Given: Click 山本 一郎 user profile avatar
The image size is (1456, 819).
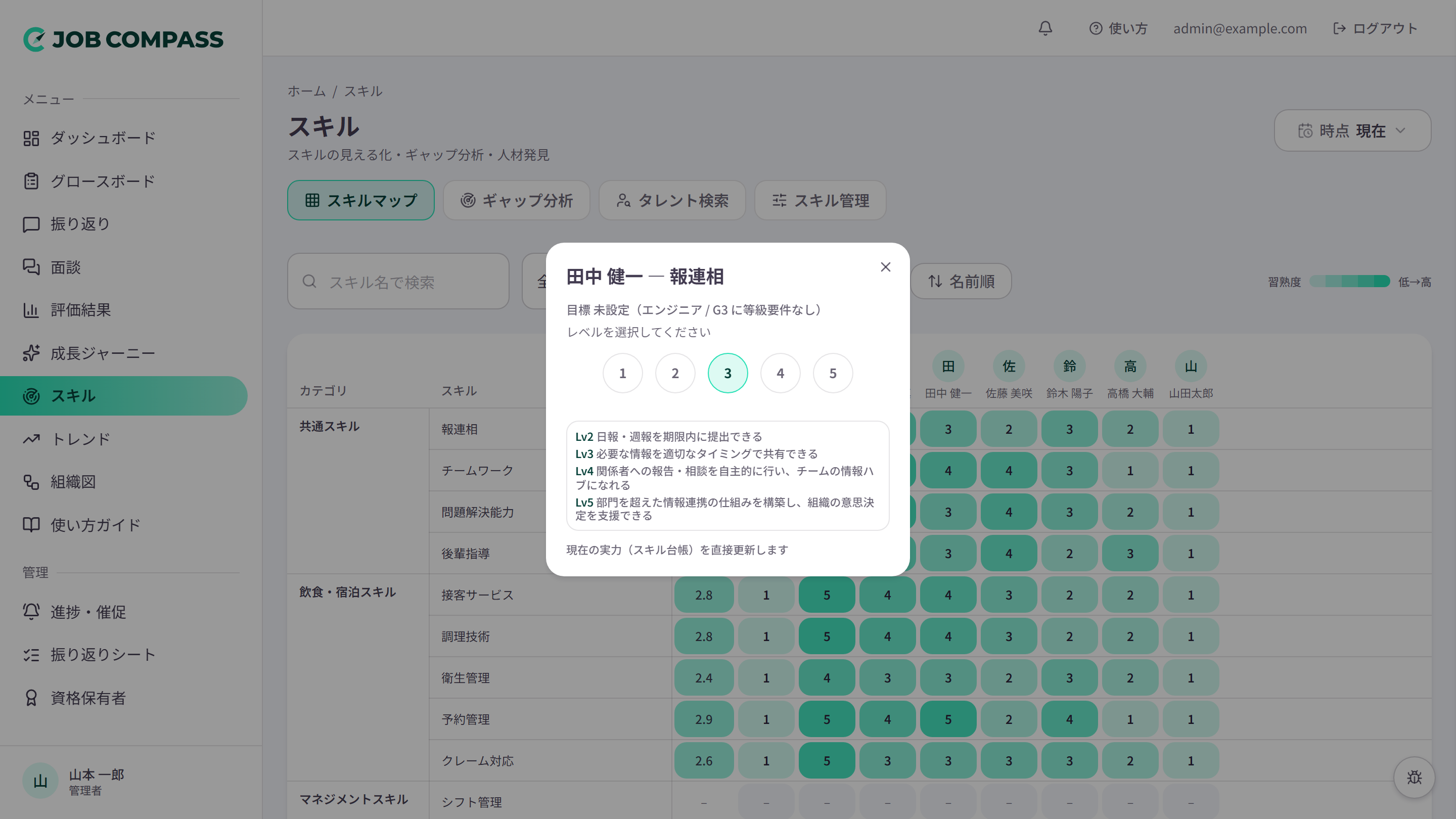Looking at the screenshot, I should pos(40,781).
